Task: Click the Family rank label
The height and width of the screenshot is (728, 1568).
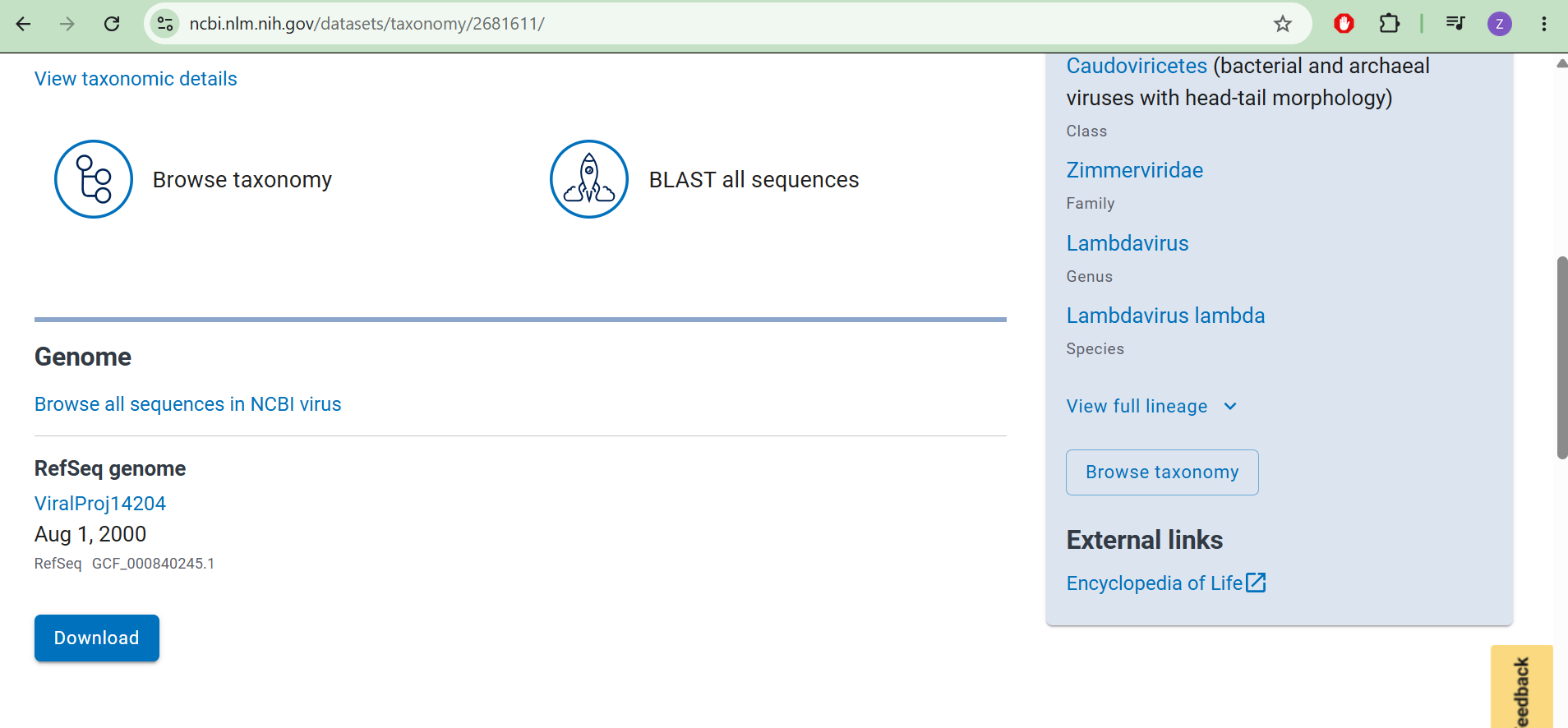Action: click(x=1091, y=204)
